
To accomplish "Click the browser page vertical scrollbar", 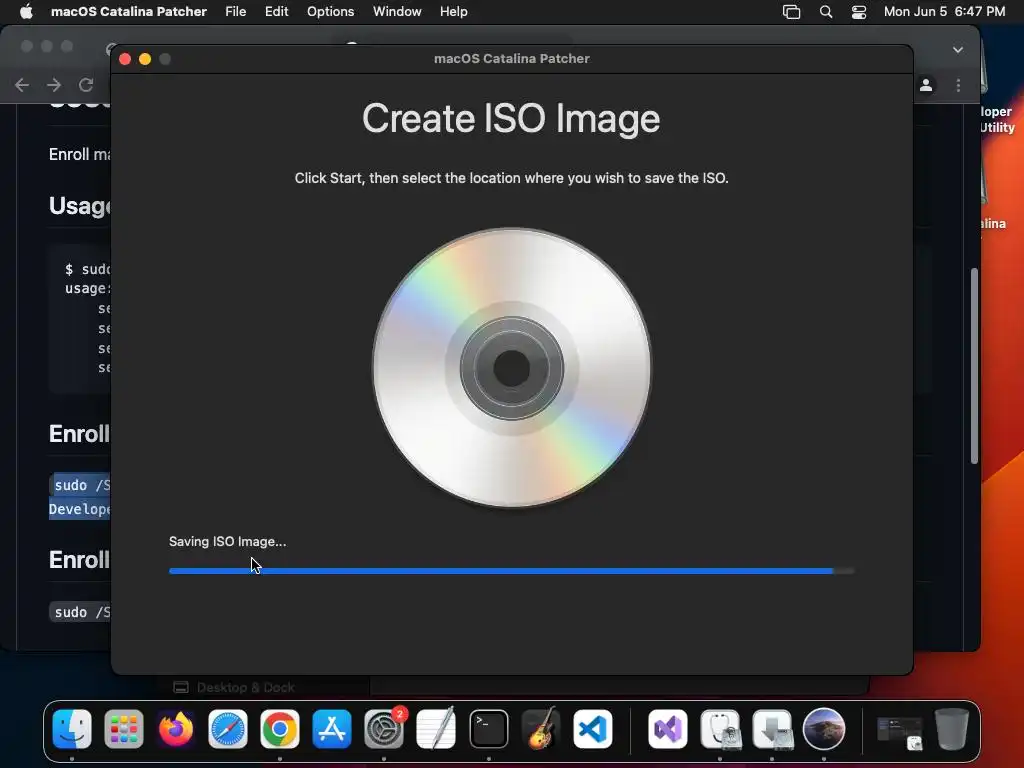I will click(x=974, y=366).
